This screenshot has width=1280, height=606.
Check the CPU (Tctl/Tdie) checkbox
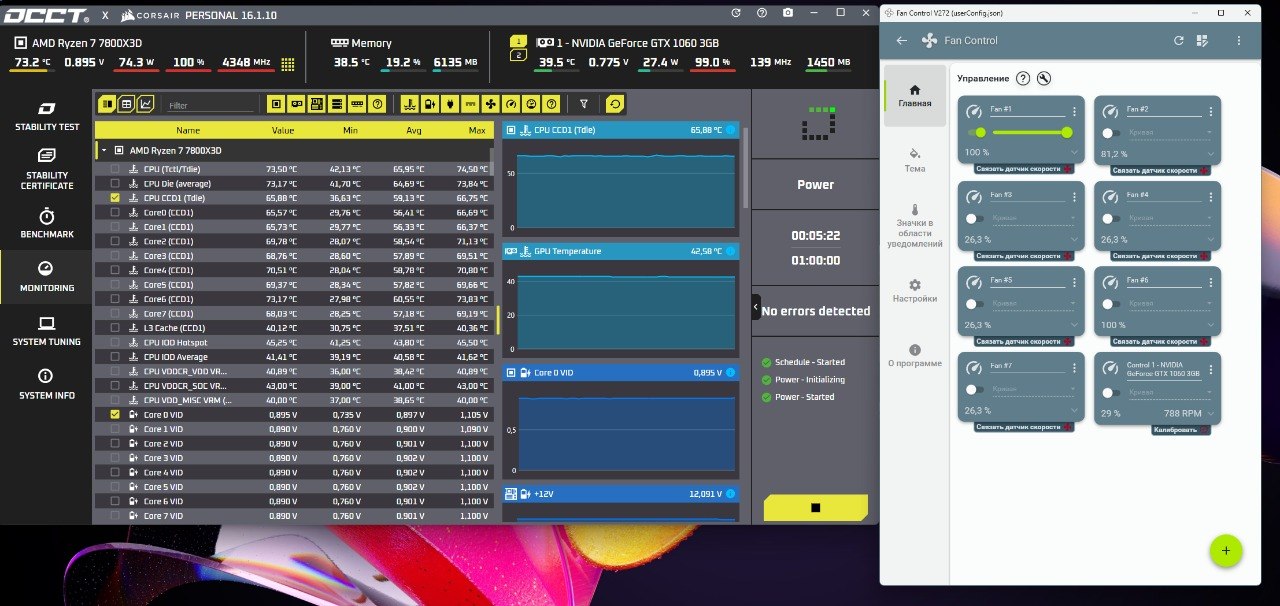pyautogui.click(x=115, y=169)
